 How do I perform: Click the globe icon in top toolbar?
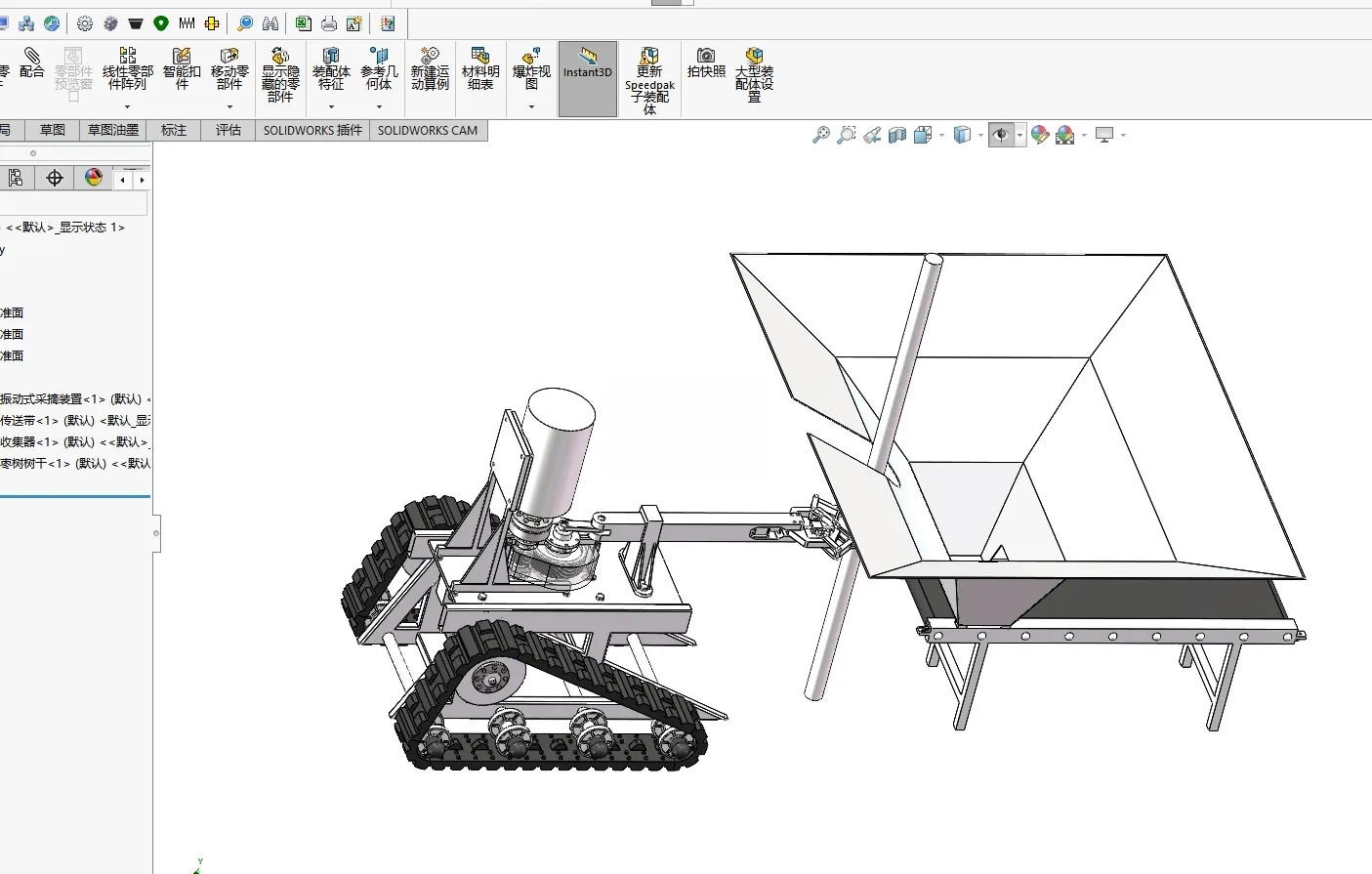coord(52,23)
